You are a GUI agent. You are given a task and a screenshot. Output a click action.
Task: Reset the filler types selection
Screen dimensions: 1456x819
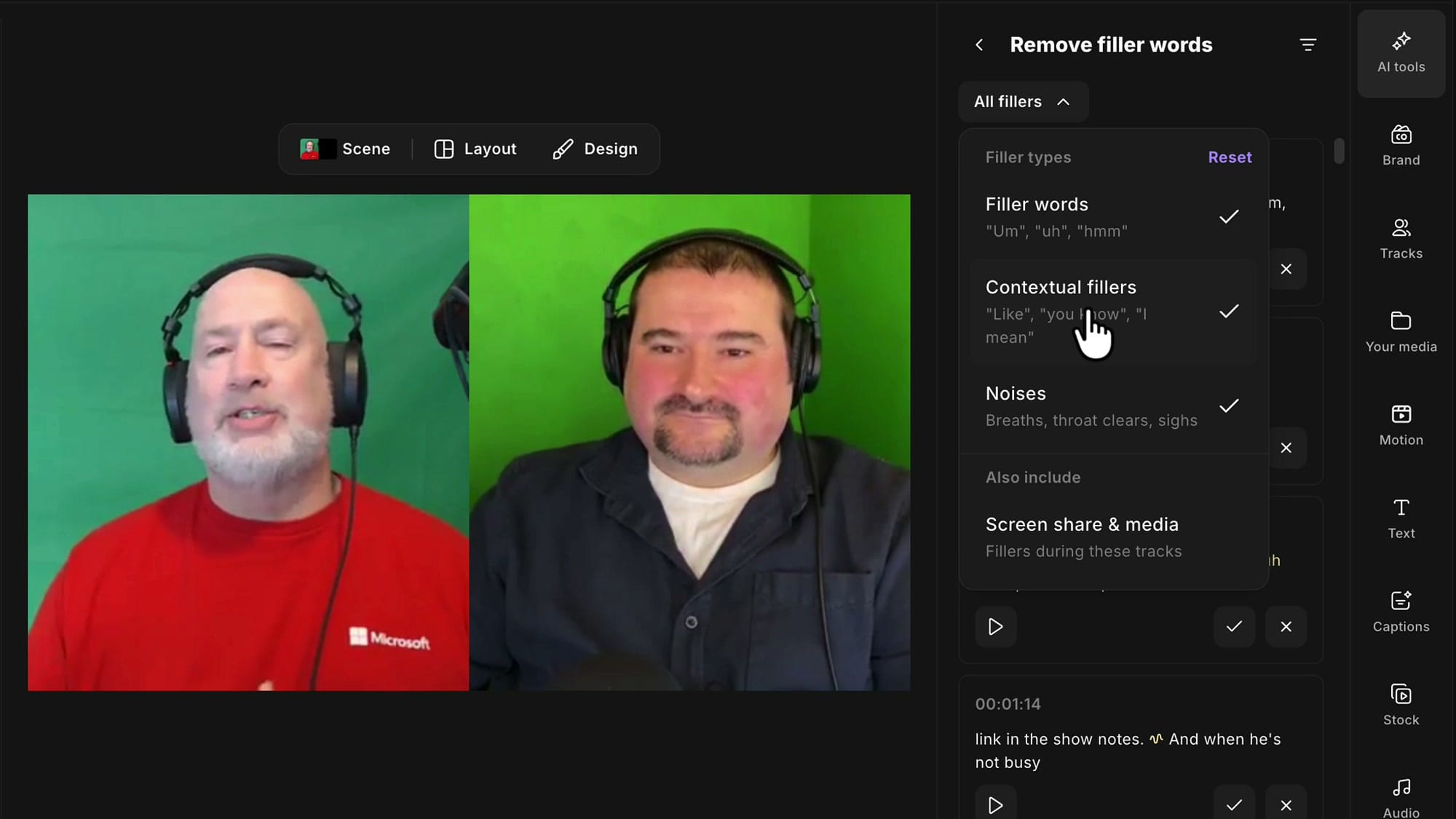1230,157
